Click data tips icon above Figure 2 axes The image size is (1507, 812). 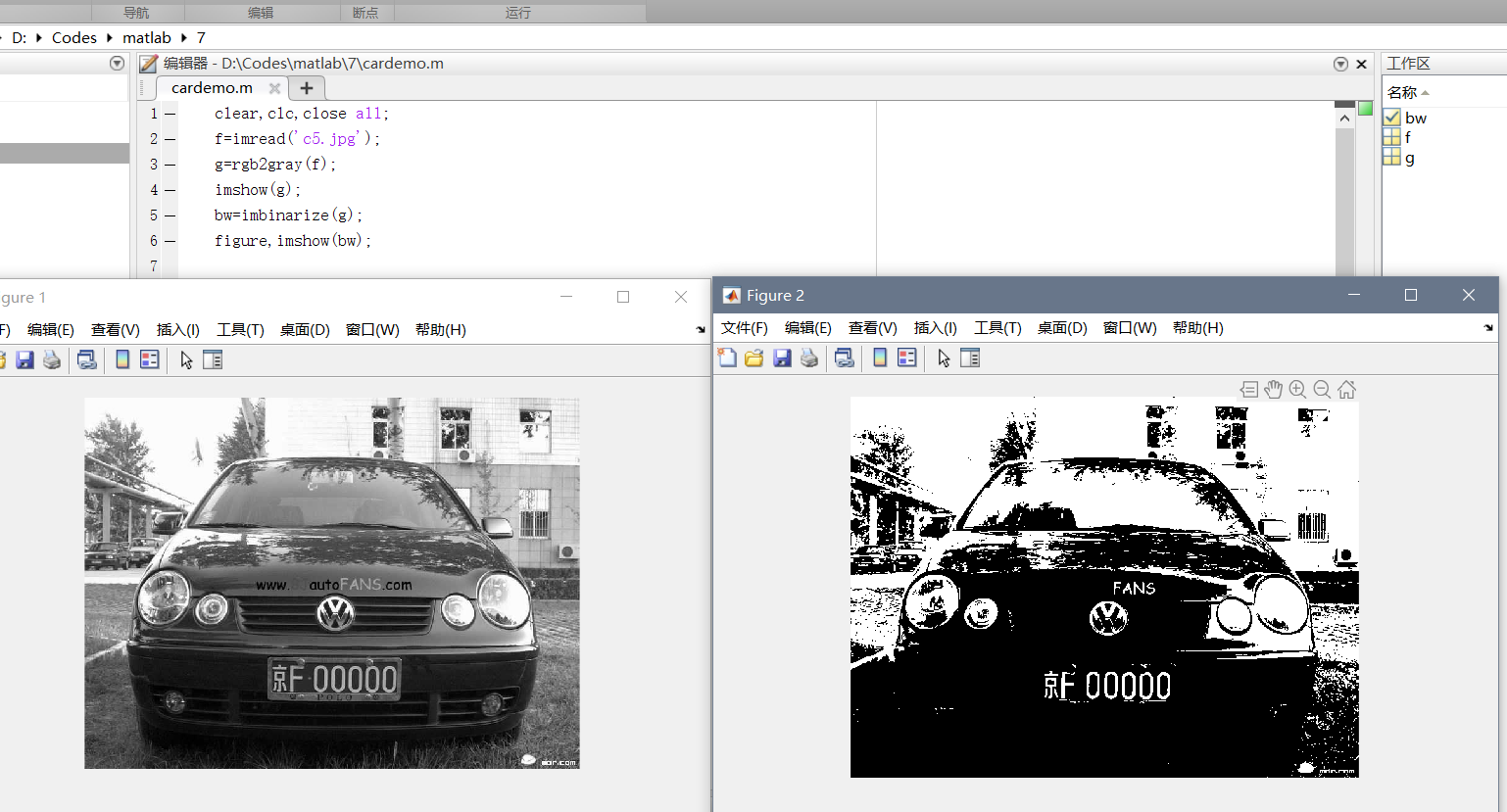1249,389
